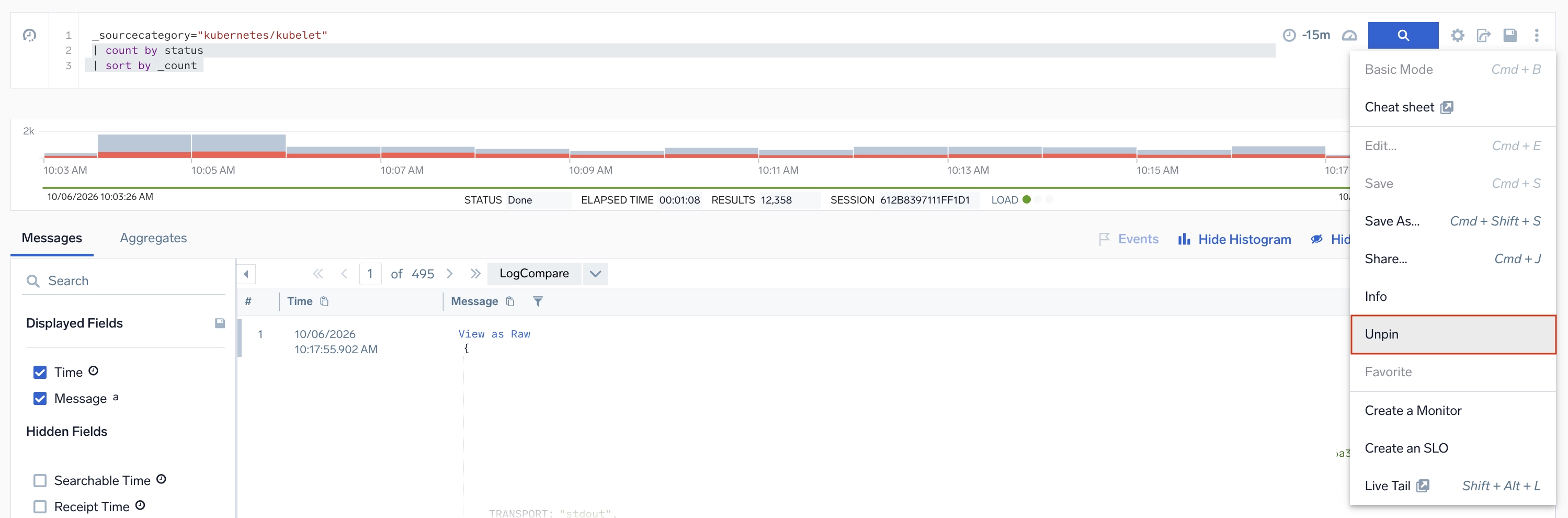Open Info from the menu
1568x518 pixels.
pos(1453,297)
